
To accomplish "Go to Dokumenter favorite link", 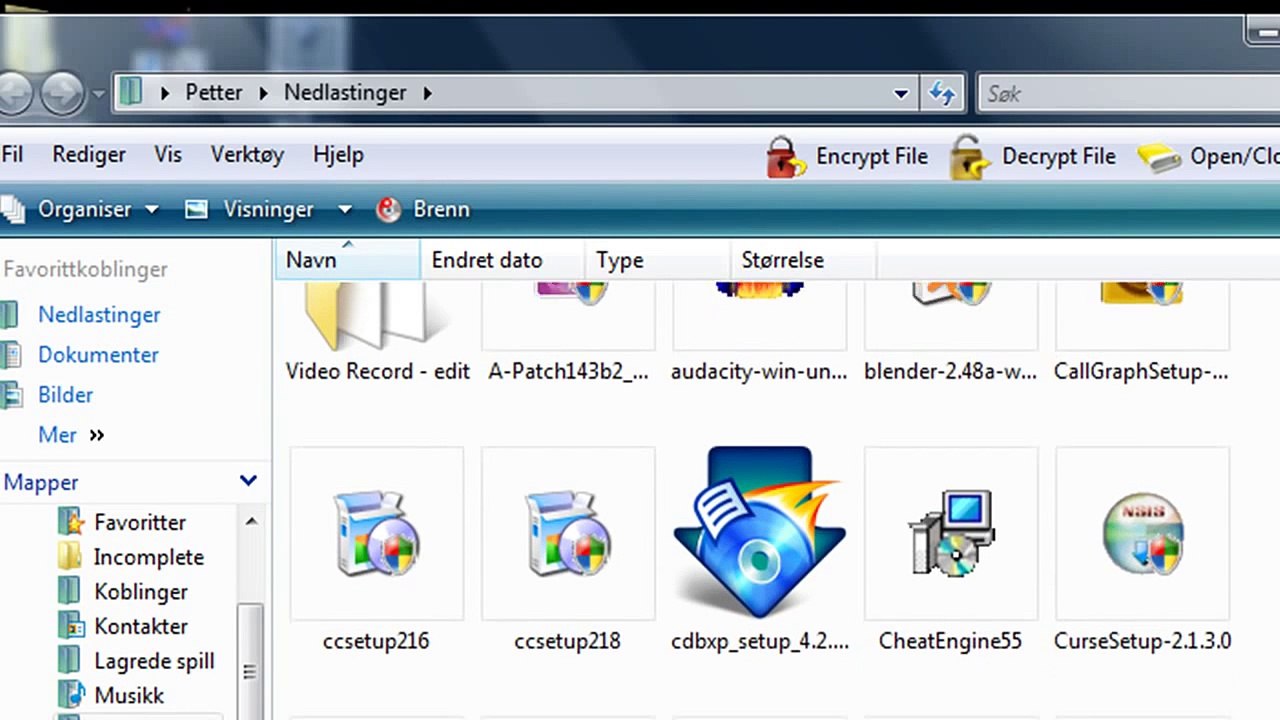I will tap(98, 355).
